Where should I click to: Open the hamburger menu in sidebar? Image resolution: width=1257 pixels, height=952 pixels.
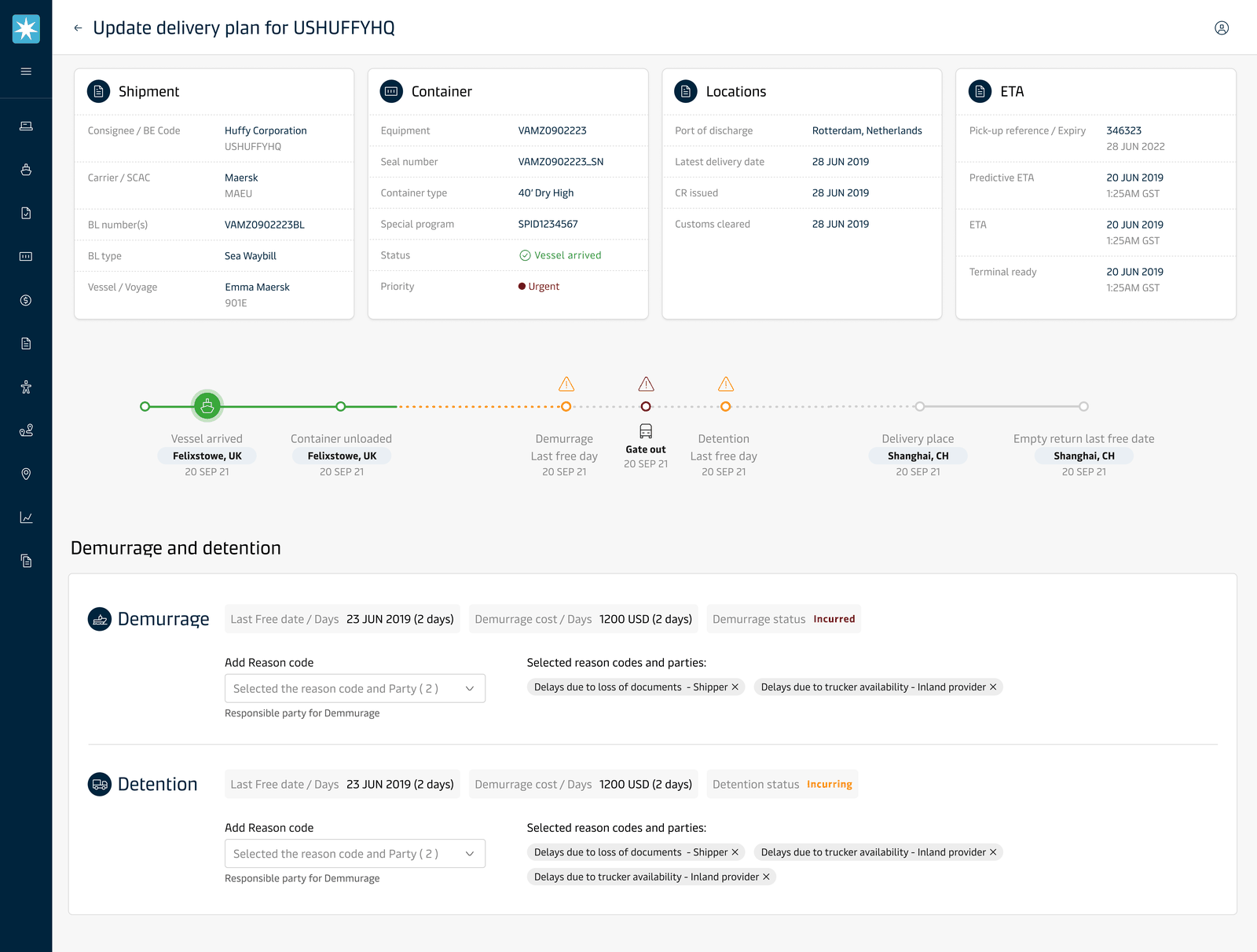pos(26,71)
